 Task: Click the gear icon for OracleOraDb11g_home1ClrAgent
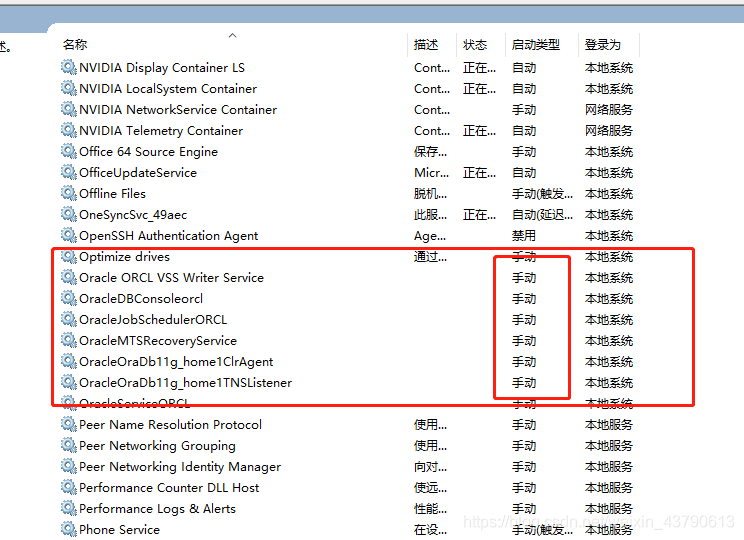pos(69,362)
